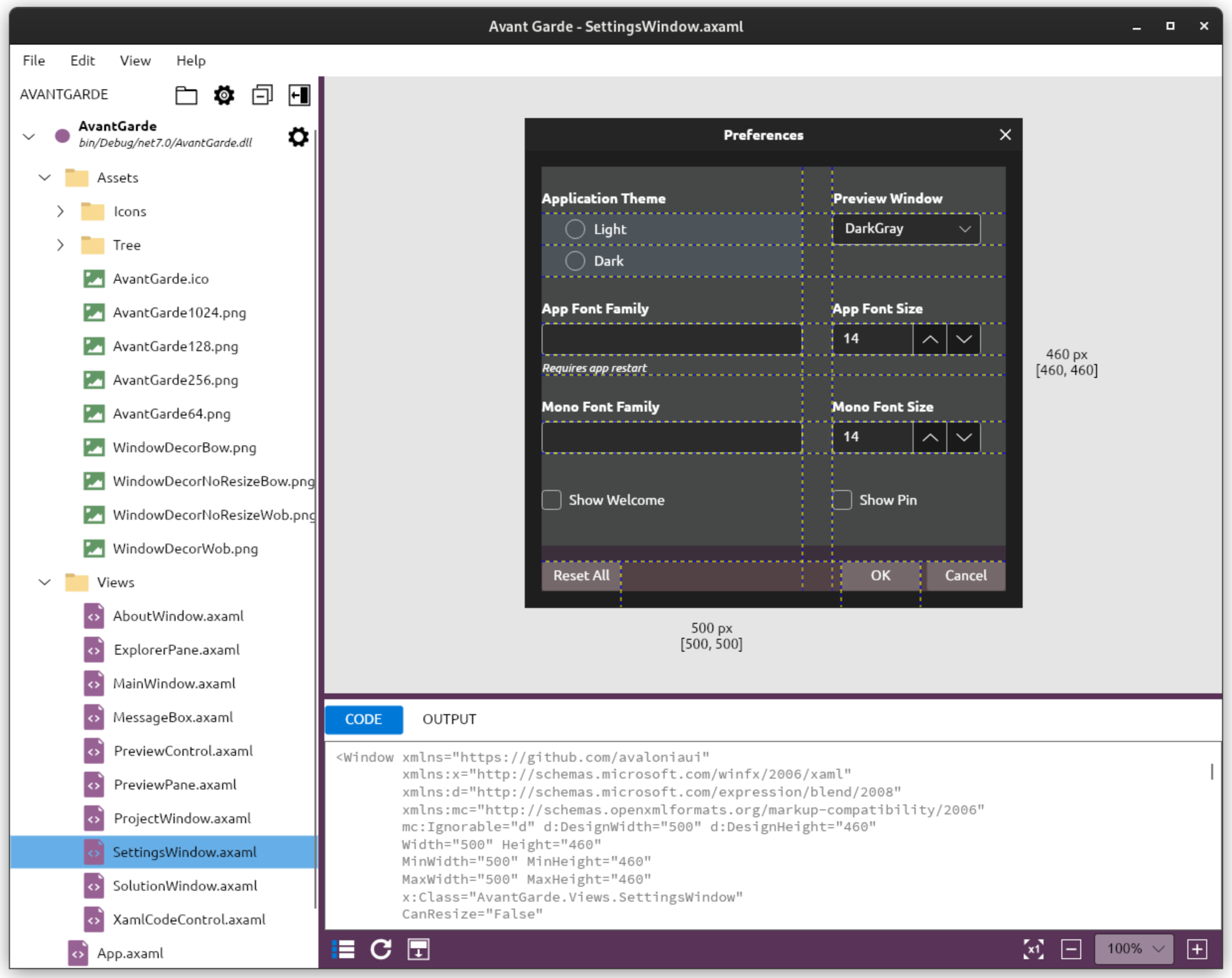Click the open folder icon in explorer header
The image size is (1232, 978).
(x=185, y=95)
